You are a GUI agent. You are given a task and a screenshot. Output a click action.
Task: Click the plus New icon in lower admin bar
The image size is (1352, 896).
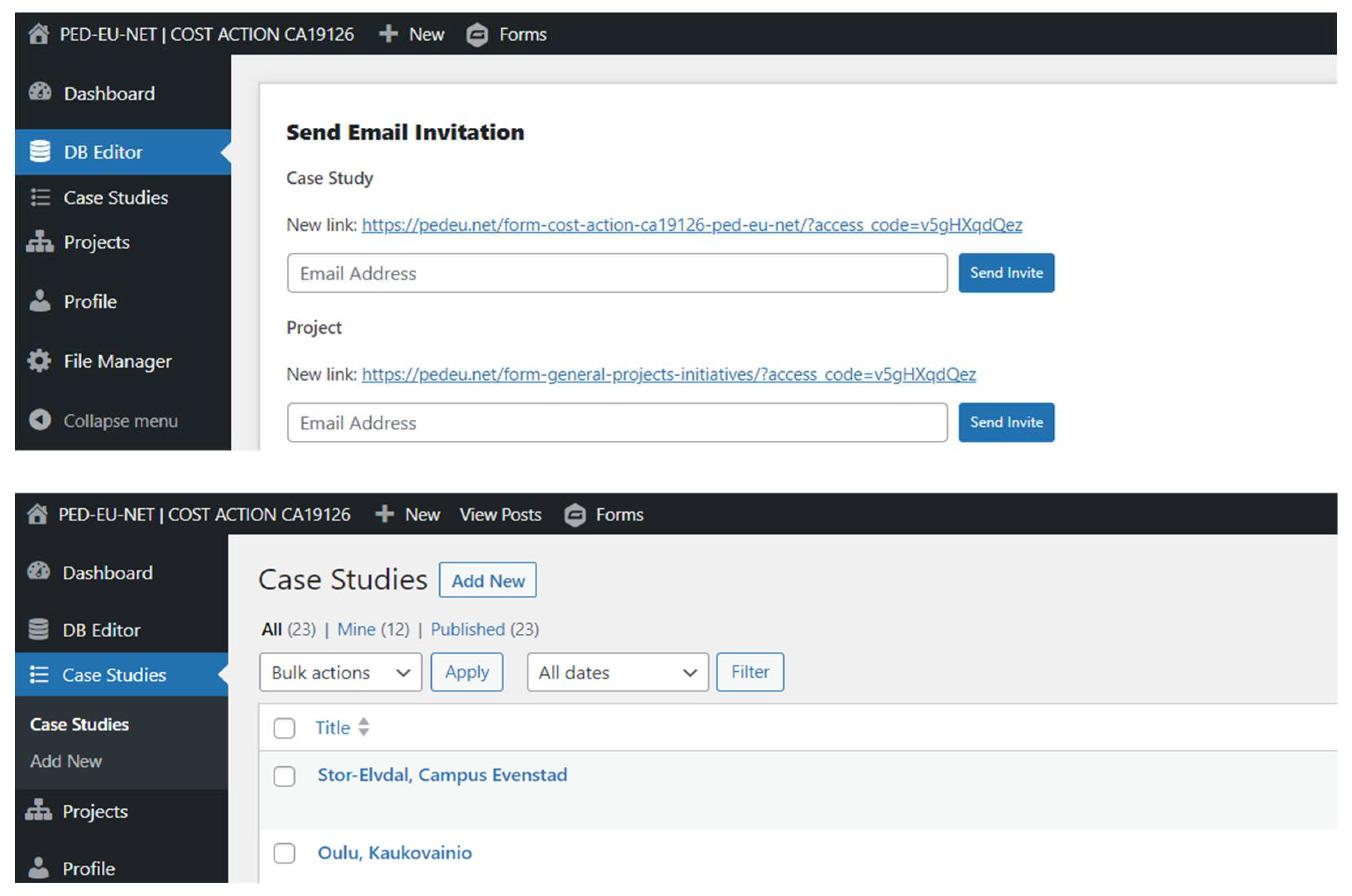pos(385,514)
